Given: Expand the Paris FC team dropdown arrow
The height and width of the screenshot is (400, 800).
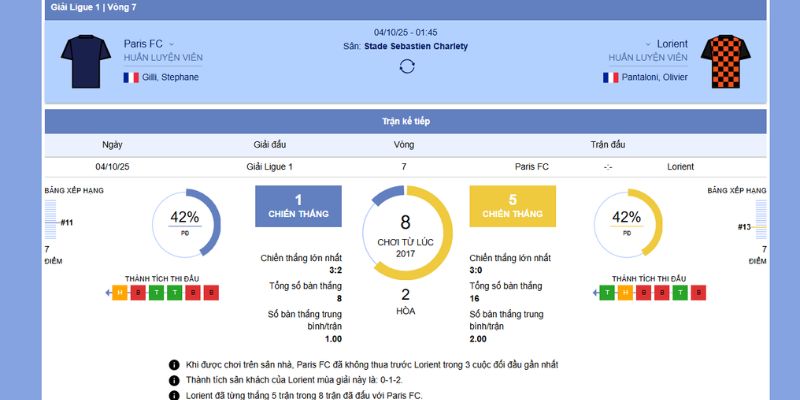Looking at the screenshot, I should pos(172,44).
